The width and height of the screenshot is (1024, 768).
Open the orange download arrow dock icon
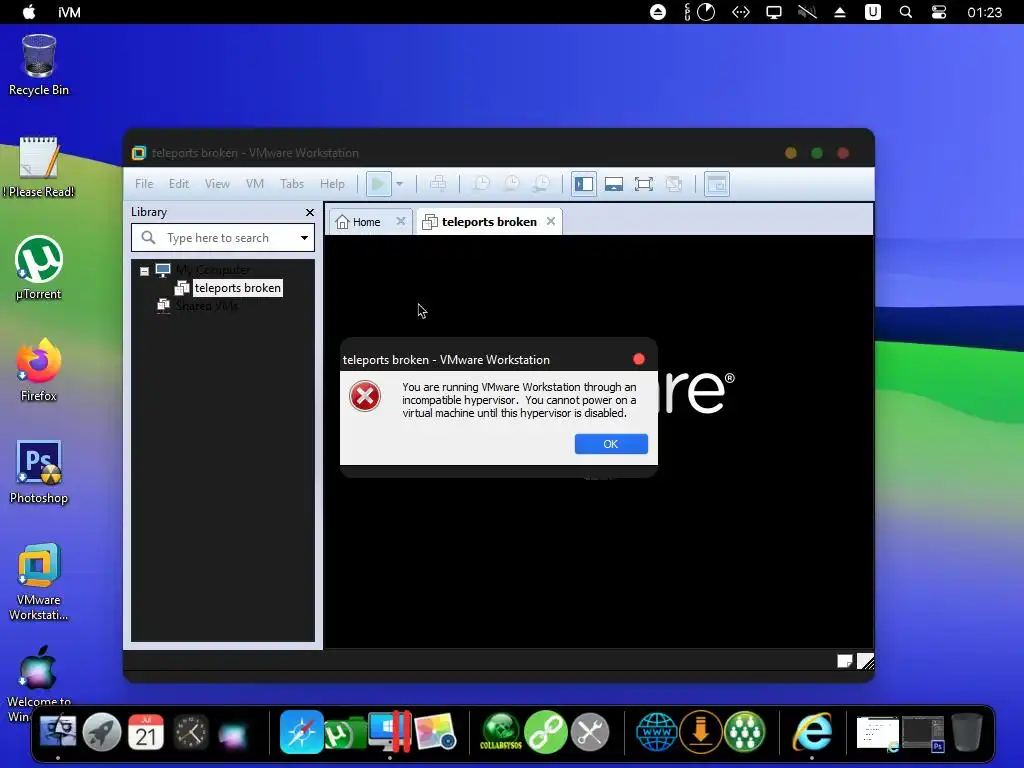point(701,733)
